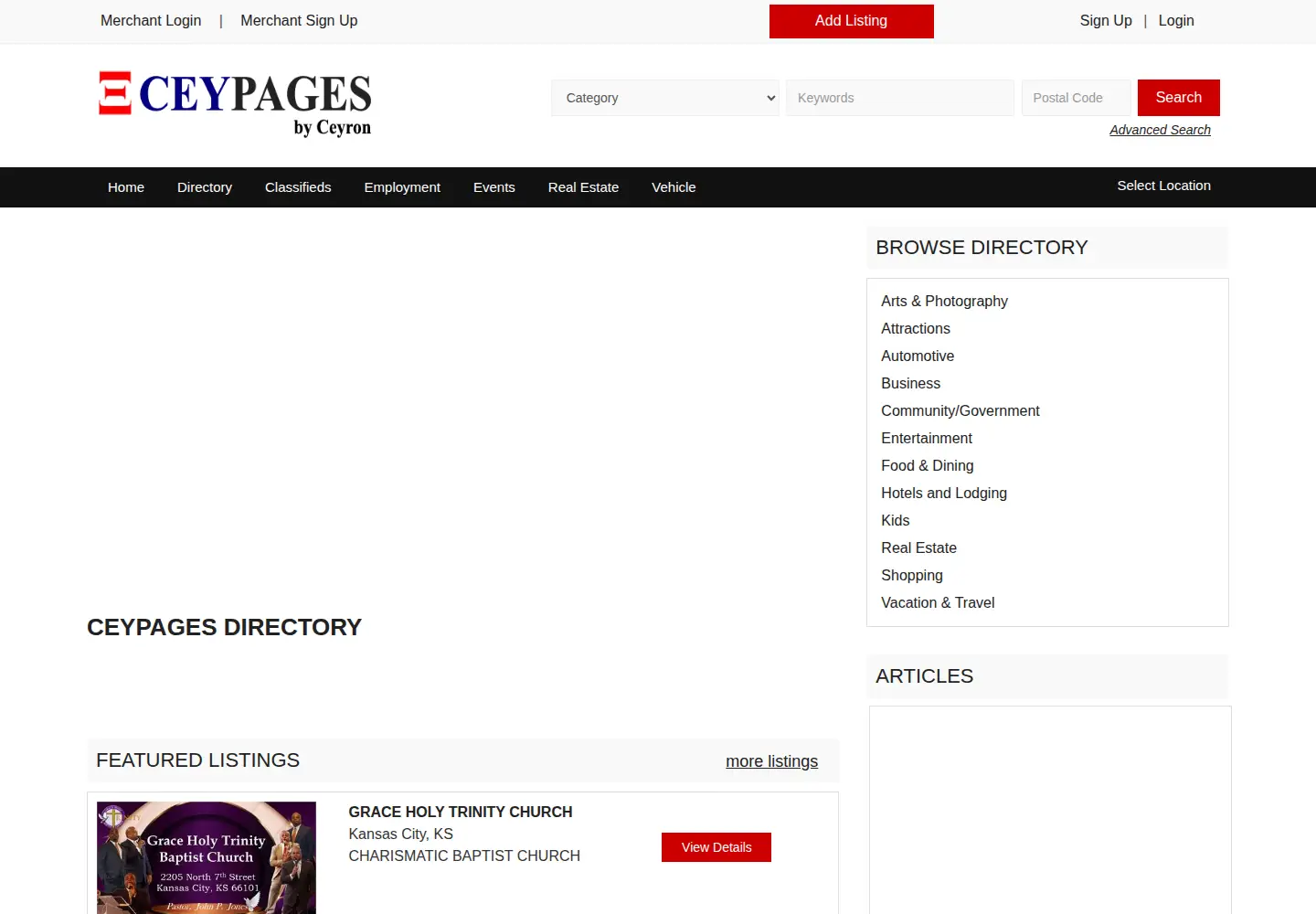Image resolution: width=1316 pixels, height=914 pixels.
Task: Browse the Entertainment category
Action: pyautogui.click(x=927, y=438)
